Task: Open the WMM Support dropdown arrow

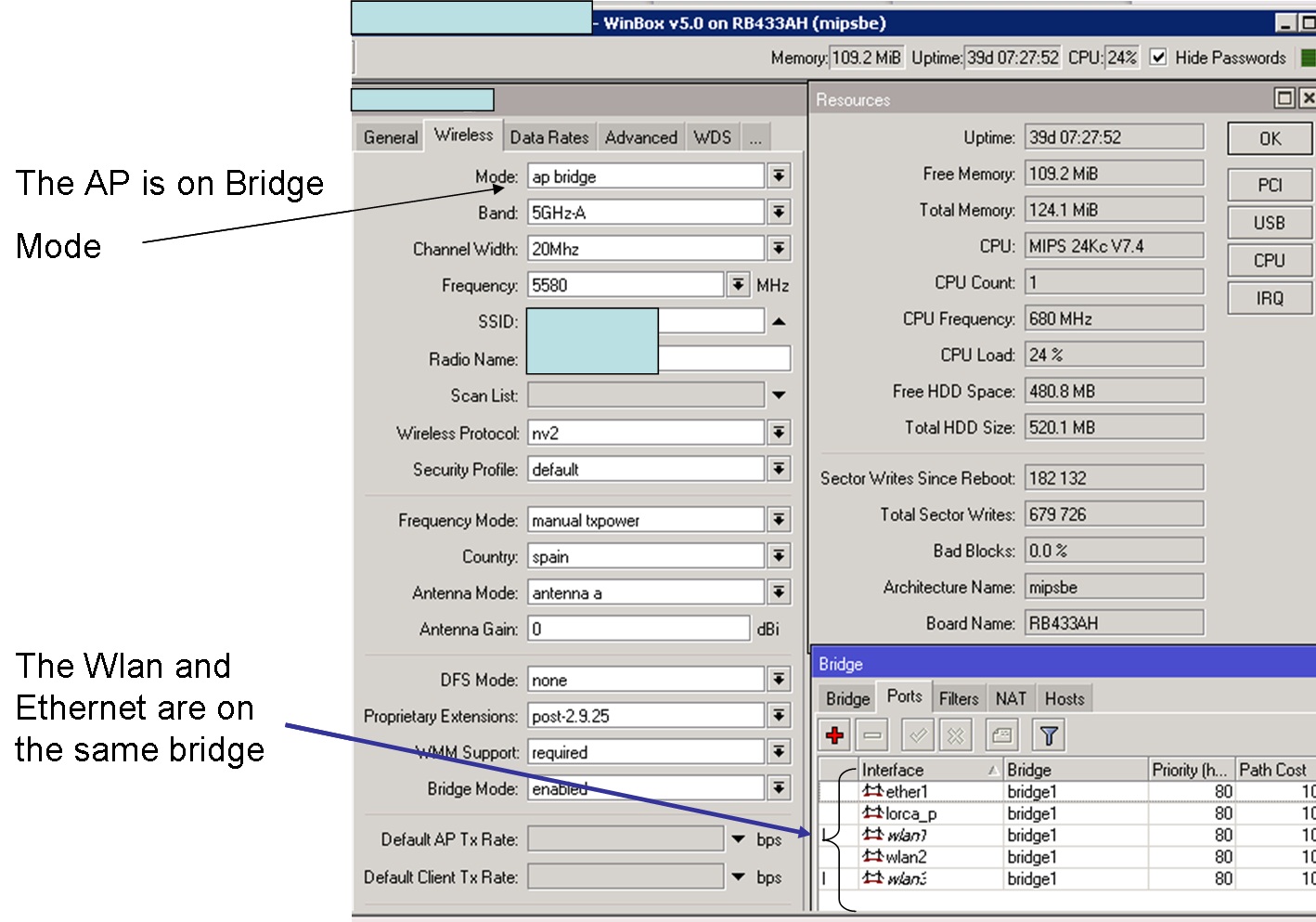Action: coord(779,752)
